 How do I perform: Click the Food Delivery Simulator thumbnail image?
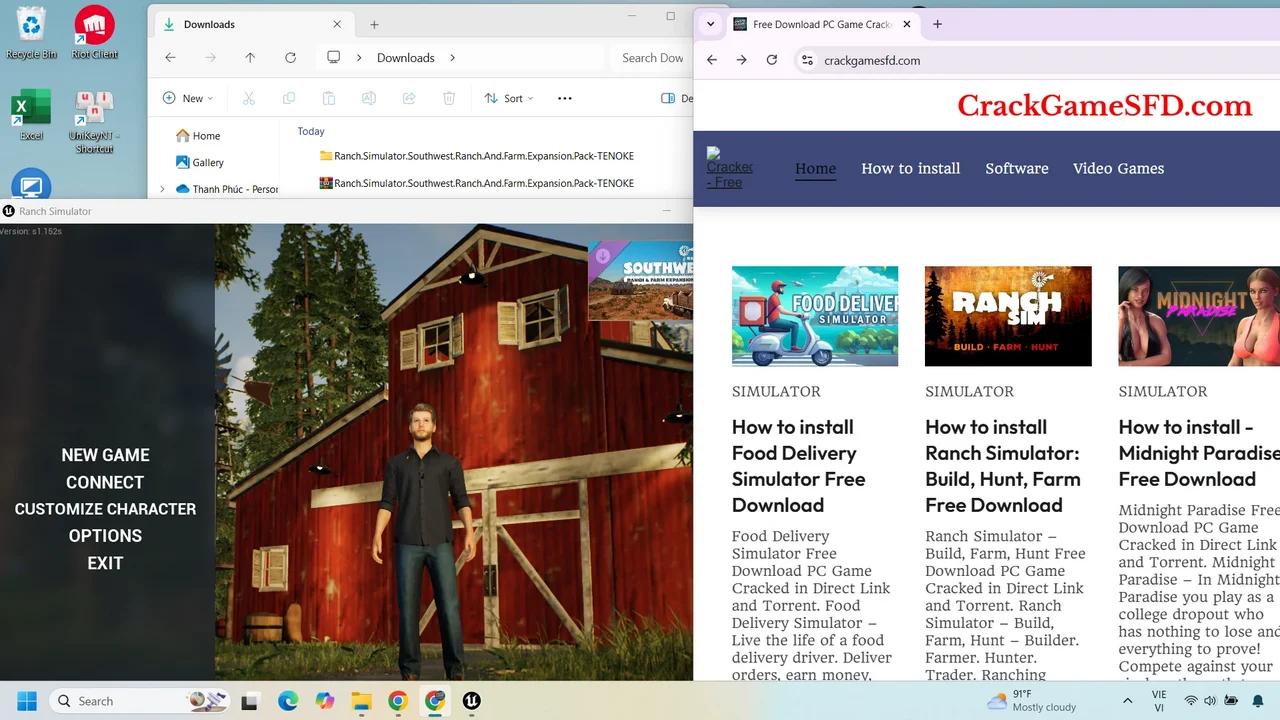point(815,316)
